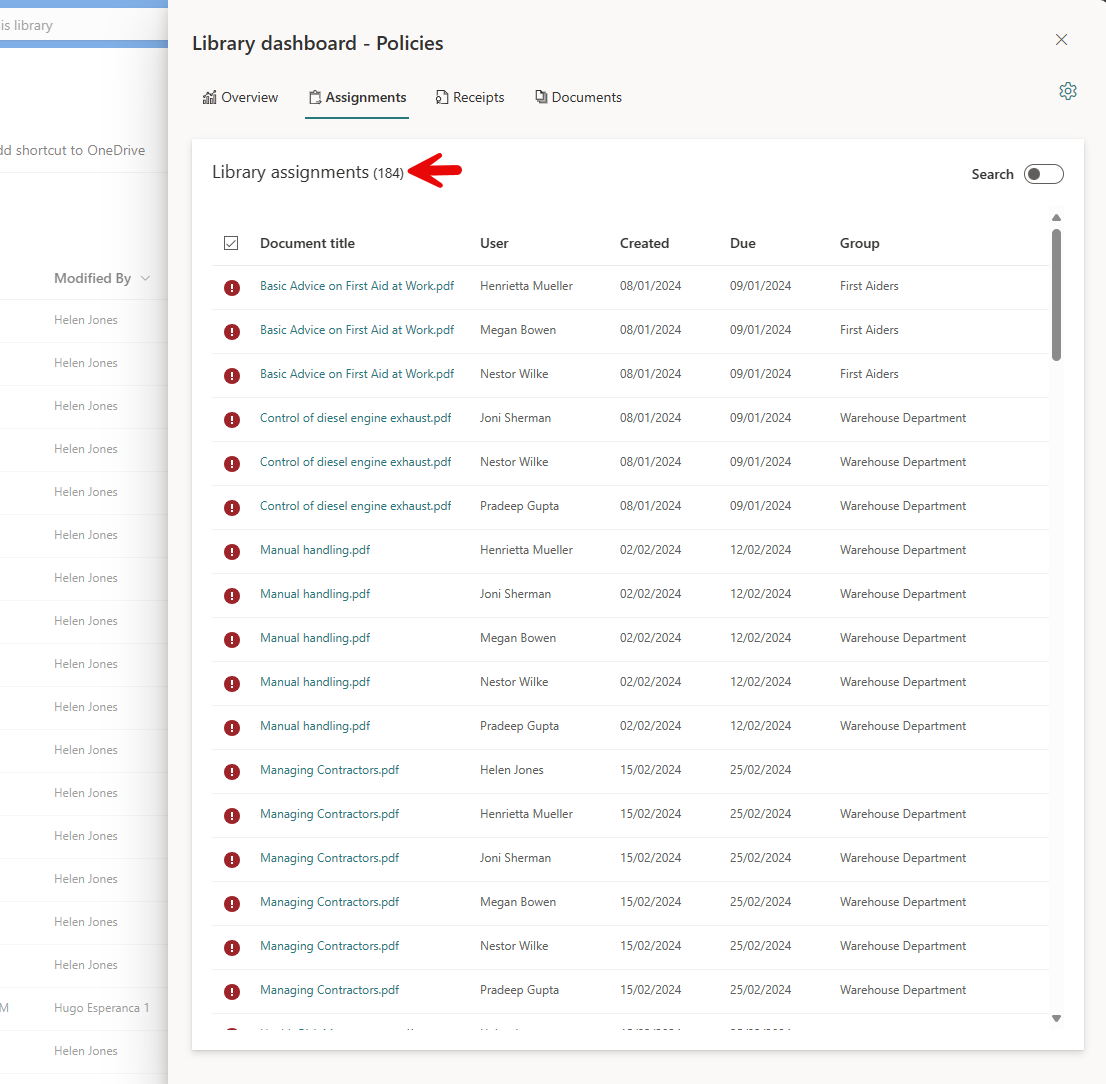Open Manual handling.pdf link for Megan Bowen
This screenshot has width=1106, height=1084.
coord(315,638)
